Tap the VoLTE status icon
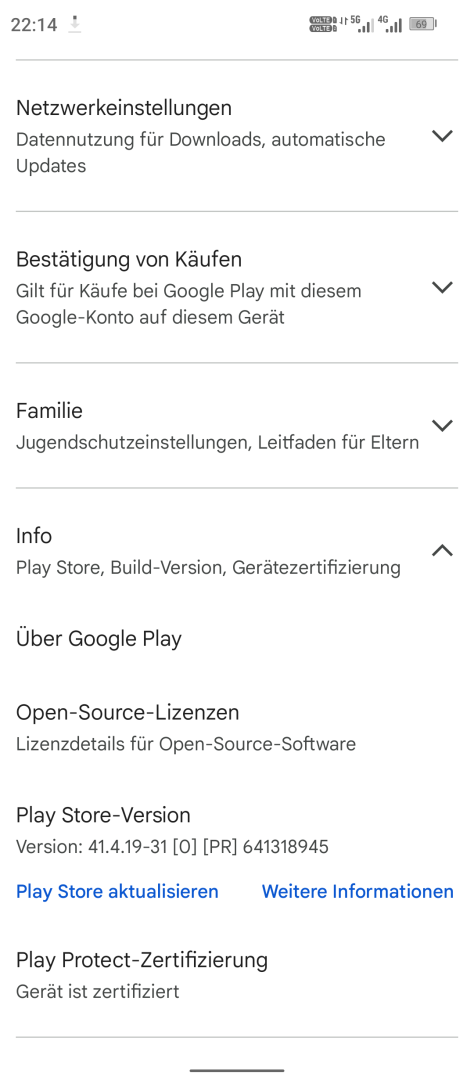 pyautogui.click(x=322, y=24)
